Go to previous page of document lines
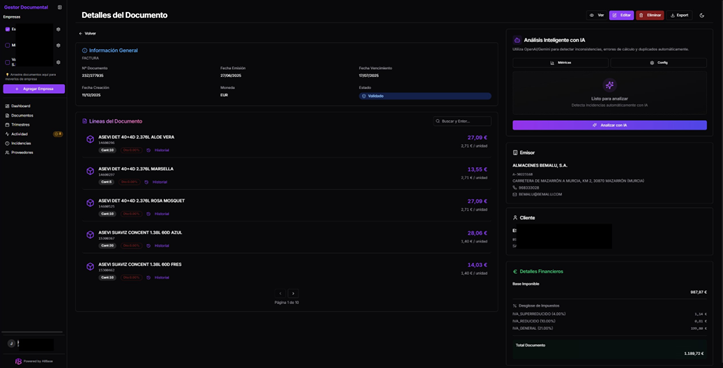Screen dimensions: 723x368 tap(280, 293)
